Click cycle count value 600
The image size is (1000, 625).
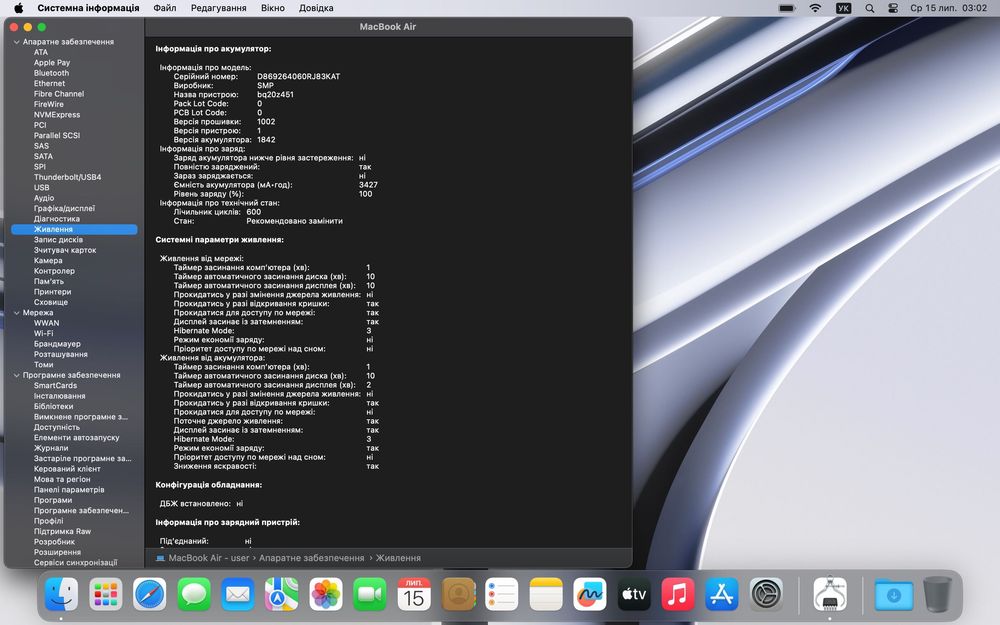coord(253,212)
